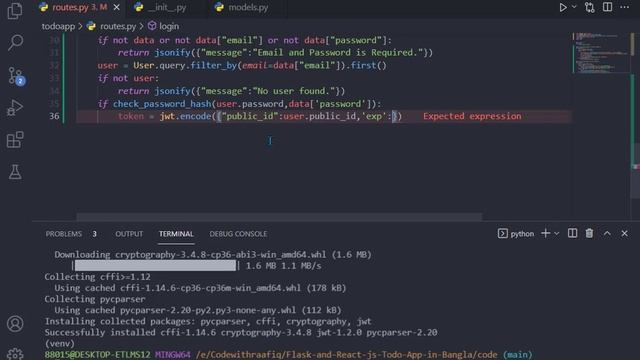
Task: Open the Testing flask view
Action: [15, 172]
